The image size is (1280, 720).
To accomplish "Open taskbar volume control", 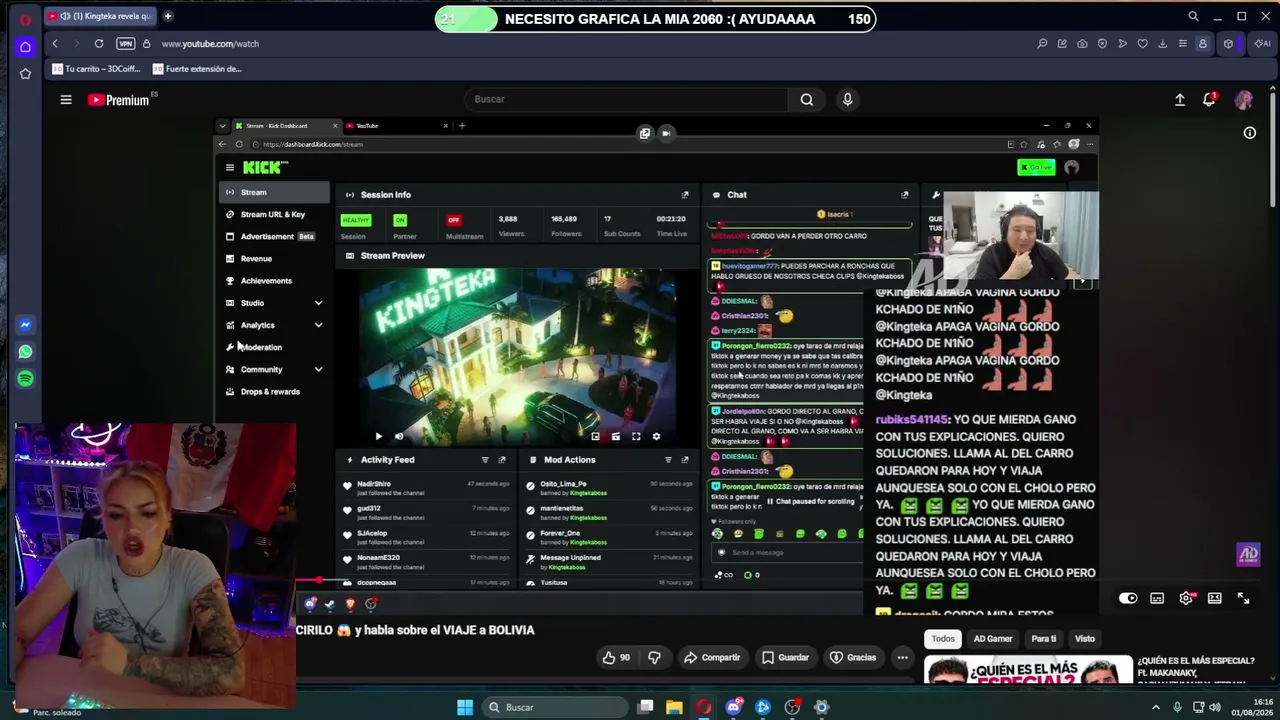I will coord(1216,707).
